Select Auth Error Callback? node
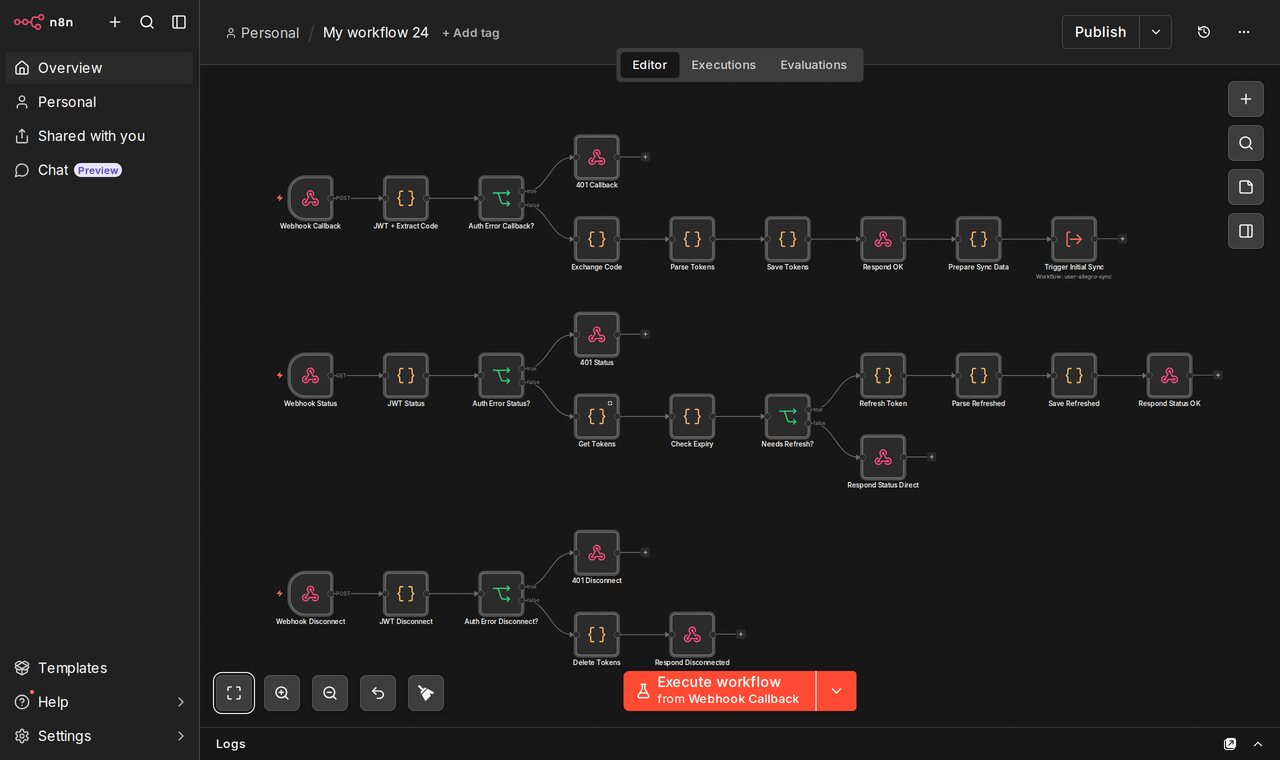The width and height of the screenshot is (1280, 760). 501,198
